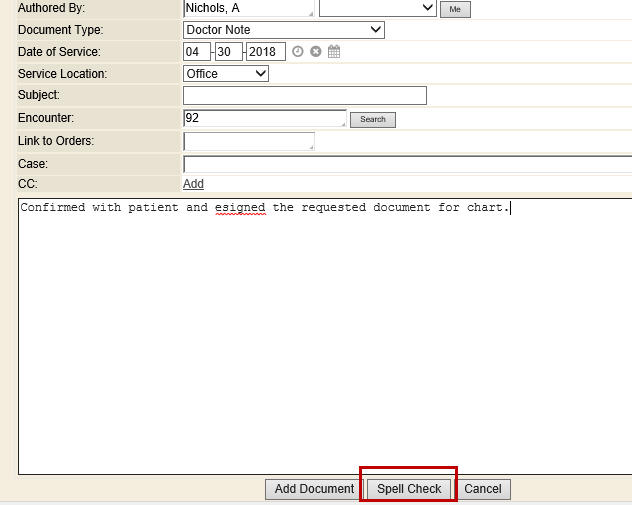The height and width of the screenshot is (505, 632).
Task: Follow the Add link for CC
Action: pyautogui.click(x=193, y=184)
